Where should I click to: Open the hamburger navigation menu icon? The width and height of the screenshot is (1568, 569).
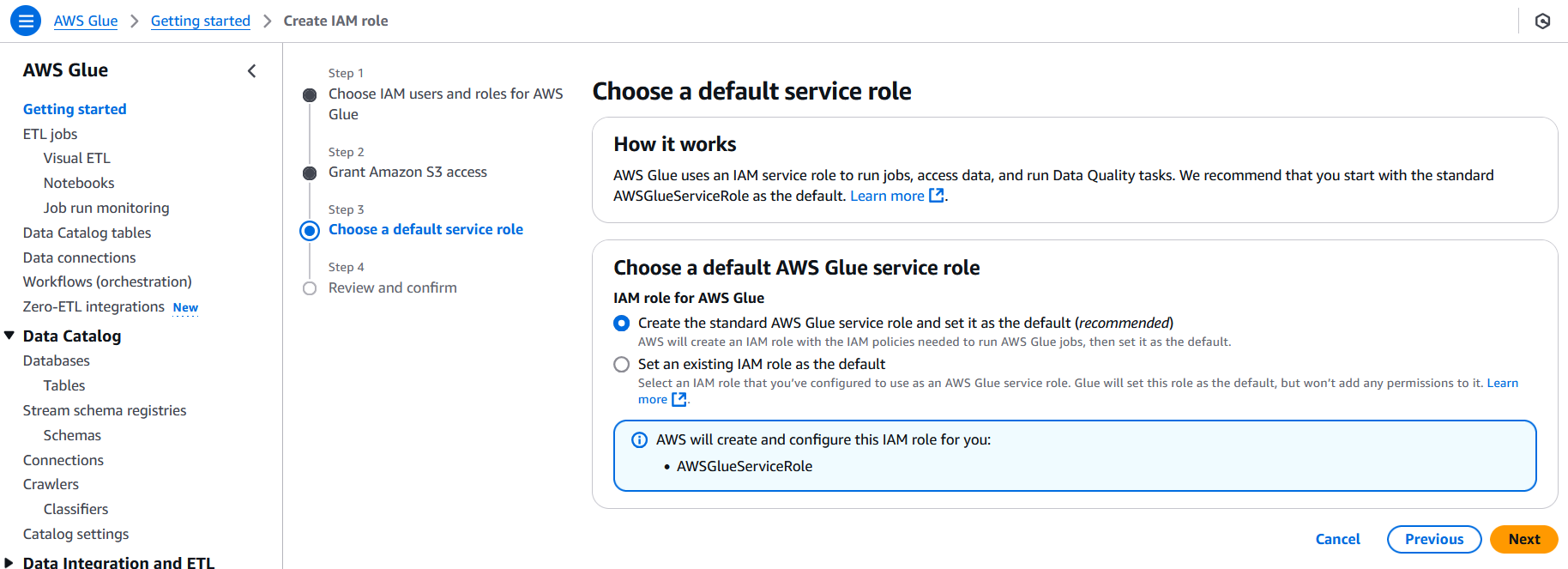pos(26,21)
